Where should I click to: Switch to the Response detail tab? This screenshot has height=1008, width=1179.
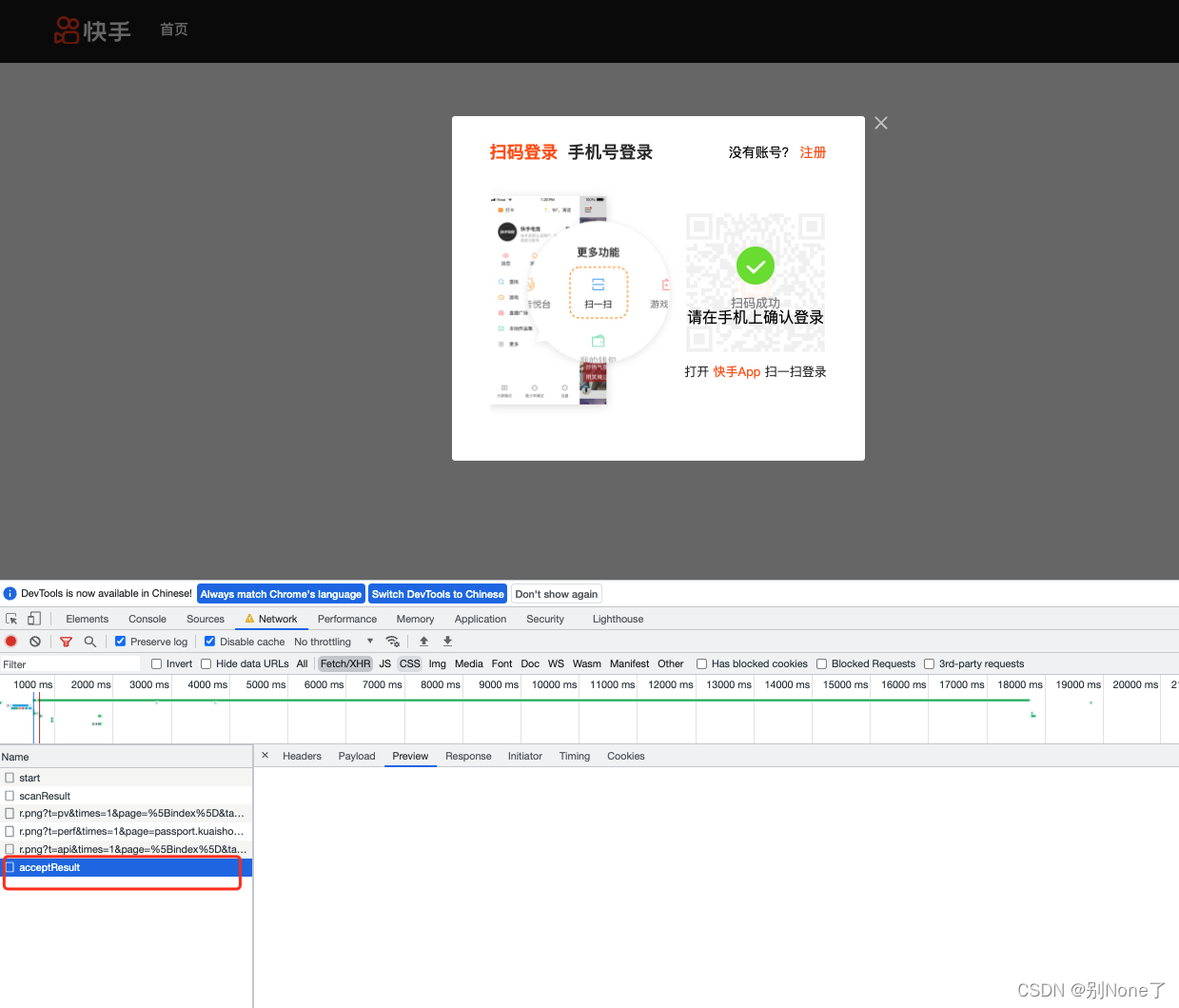point(469,756)
